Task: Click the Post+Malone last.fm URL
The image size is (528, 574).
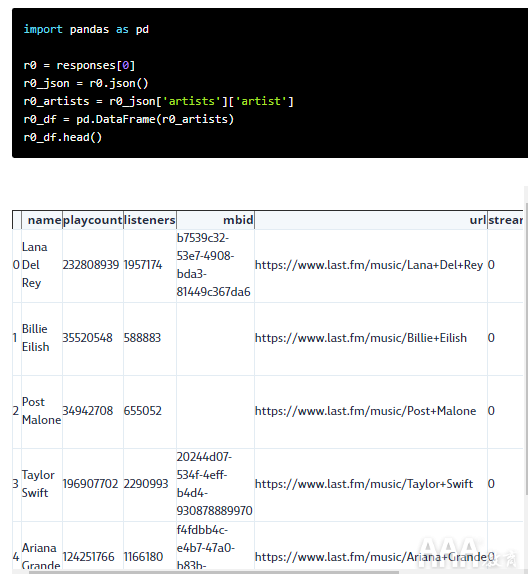Action: click(366, 411)
